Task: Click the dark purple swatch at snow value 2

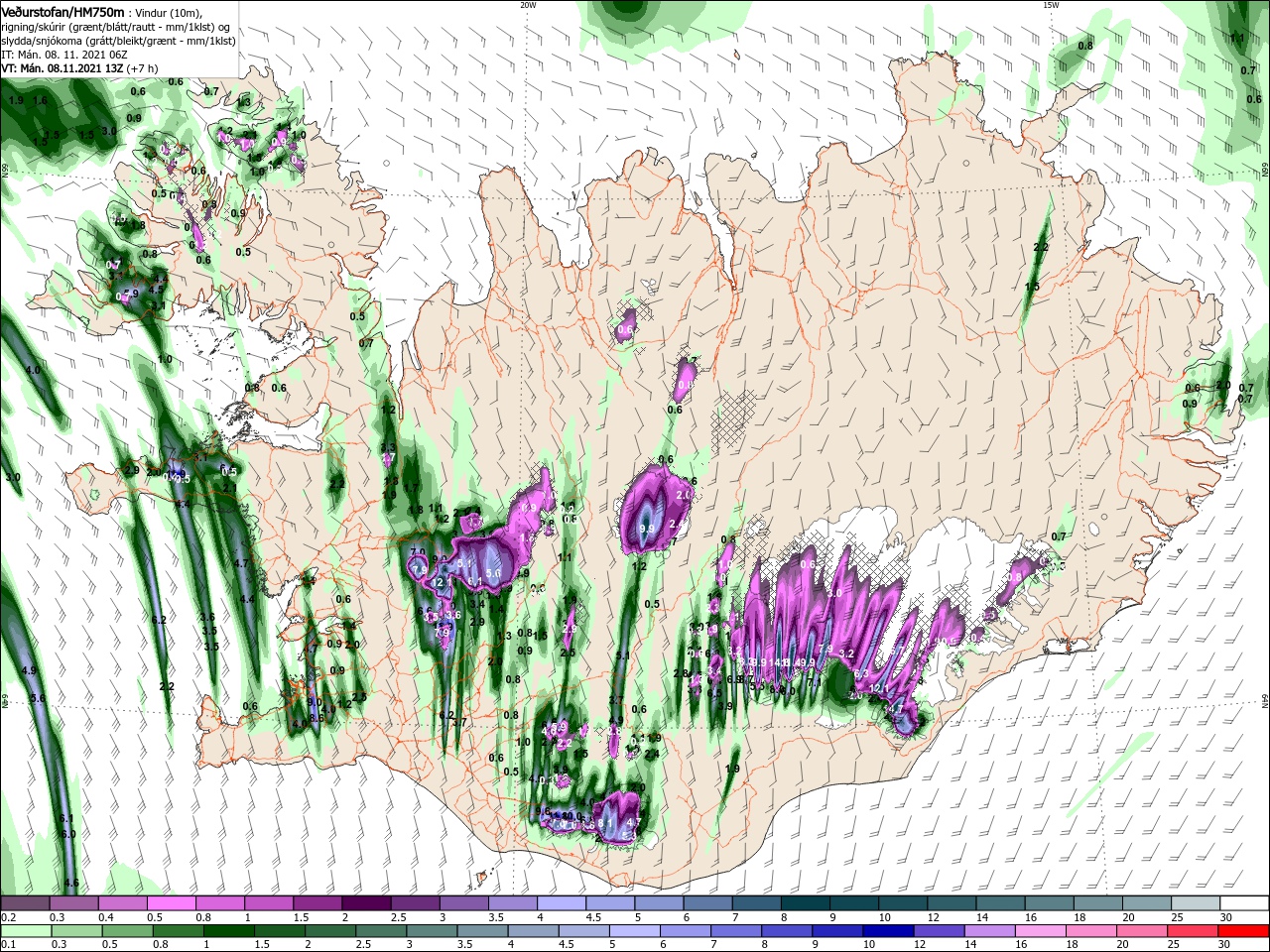Action: [366, 904]
